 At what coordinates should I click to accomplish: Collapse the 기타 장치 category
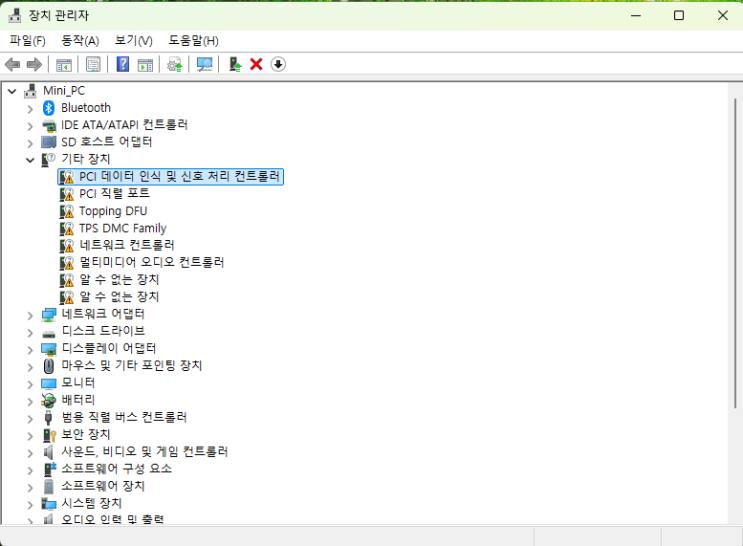(x=30, y=160)
